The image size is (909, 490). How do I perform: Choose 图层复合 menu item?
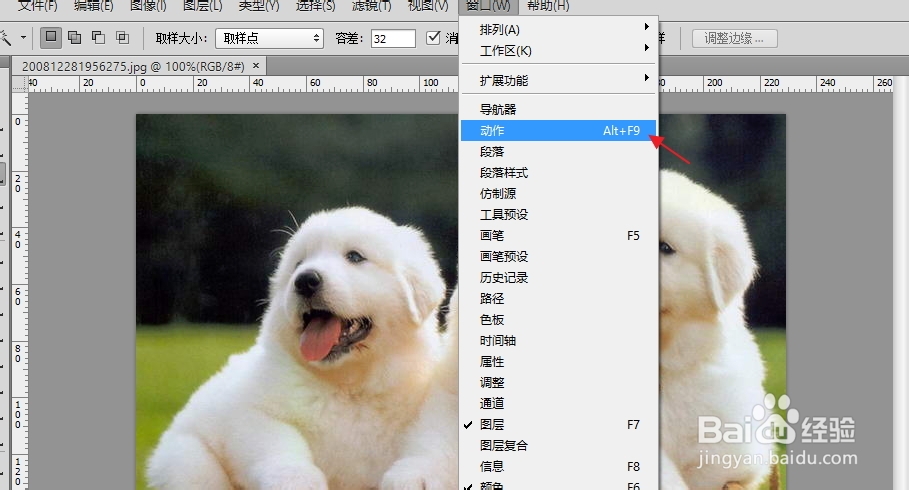558,445
